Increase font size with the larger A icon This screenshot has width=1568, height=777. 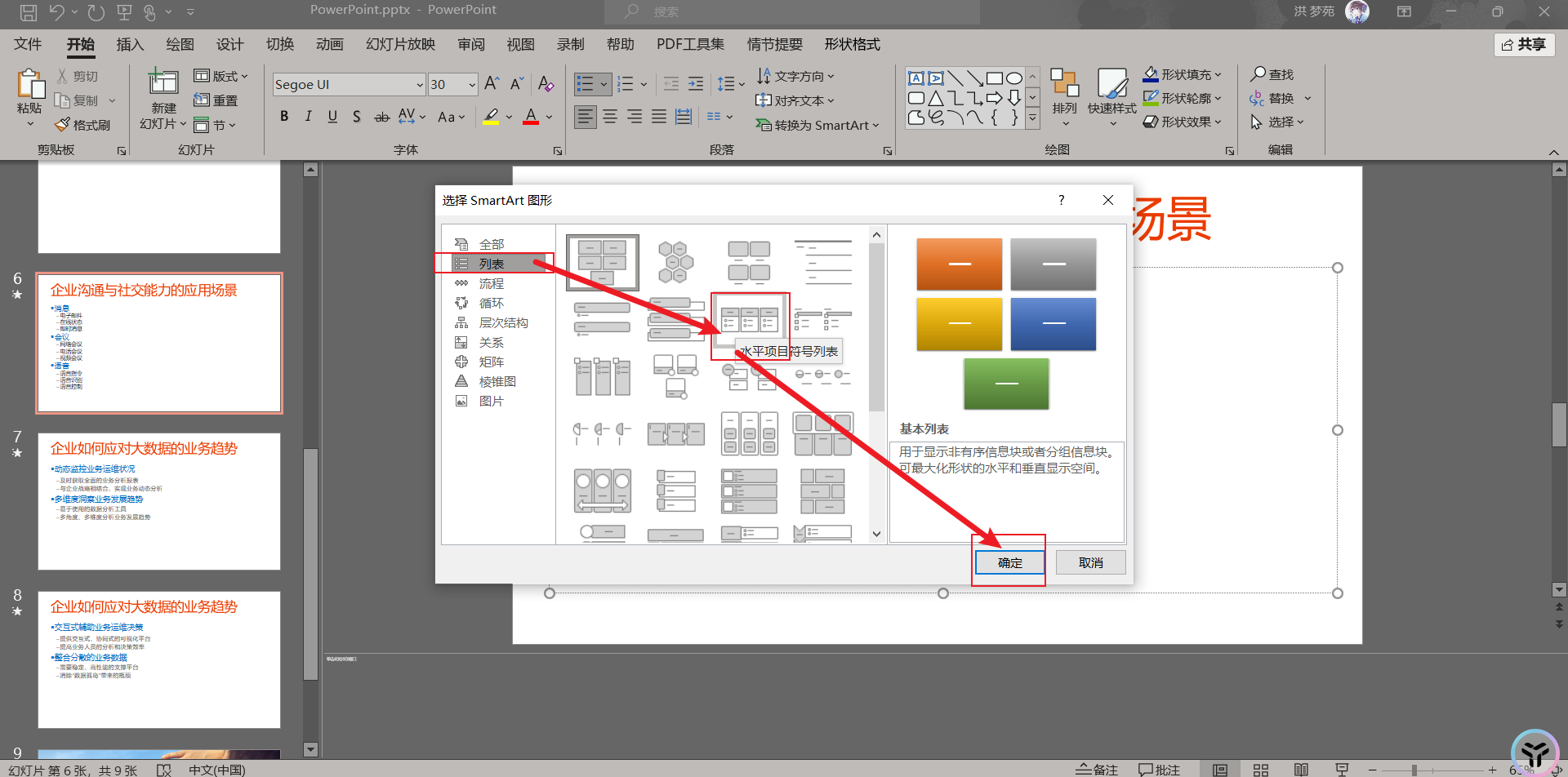pos(492,84)
